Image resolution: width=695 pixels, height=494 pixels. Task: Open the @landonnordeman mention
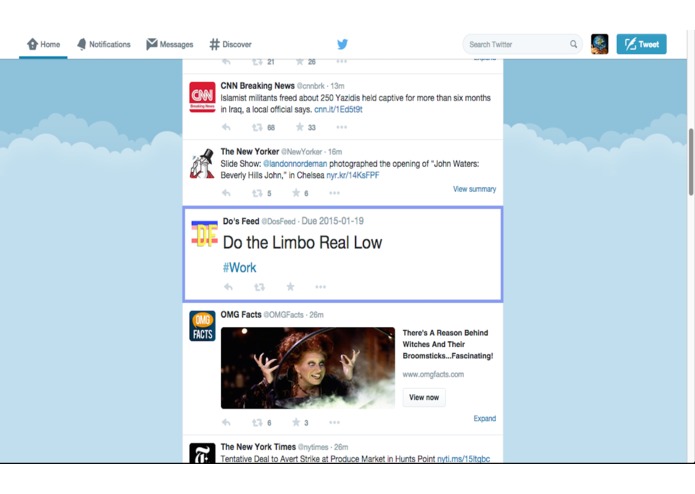295,164
